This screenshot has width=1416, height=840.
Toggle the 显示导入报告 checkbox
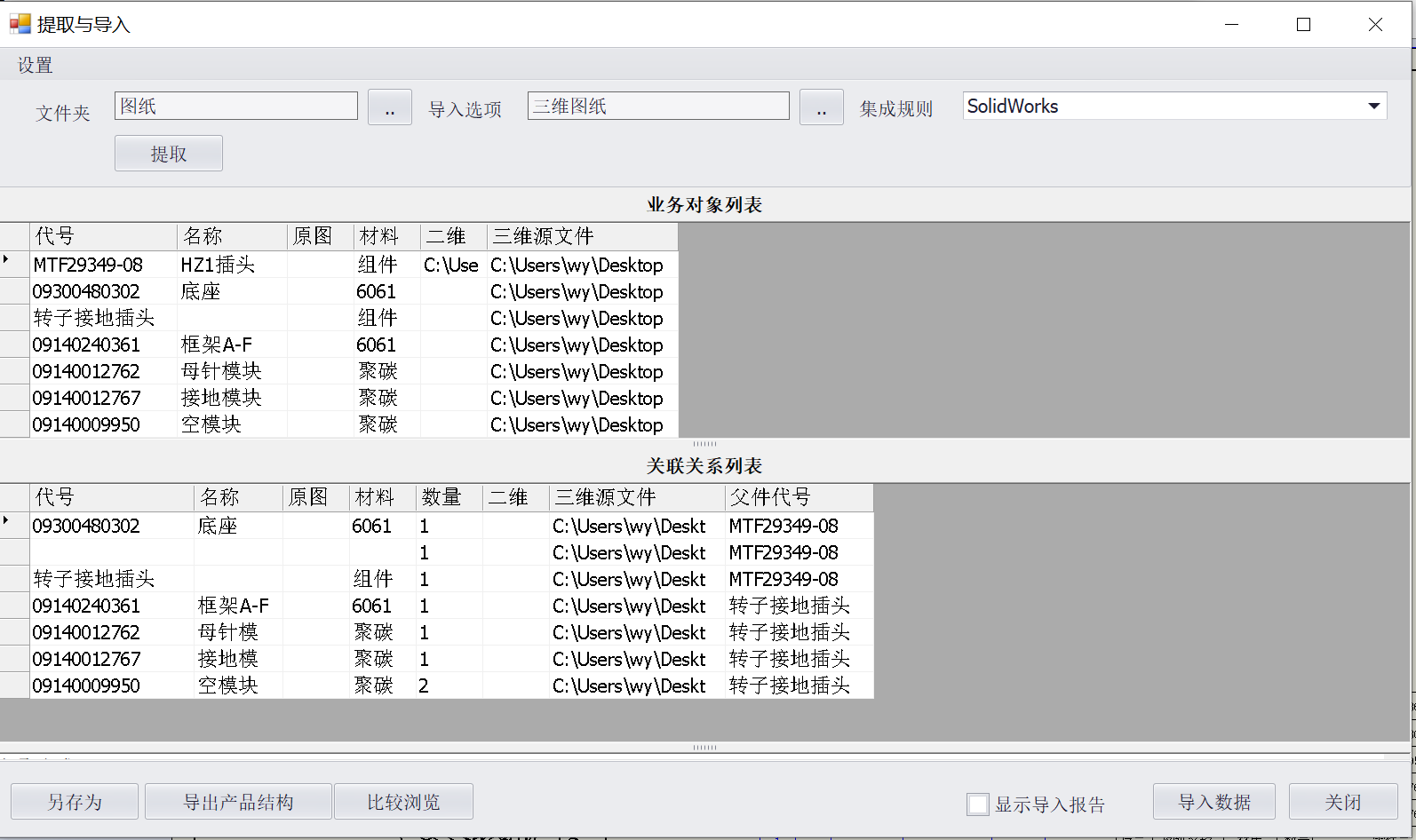978,804
